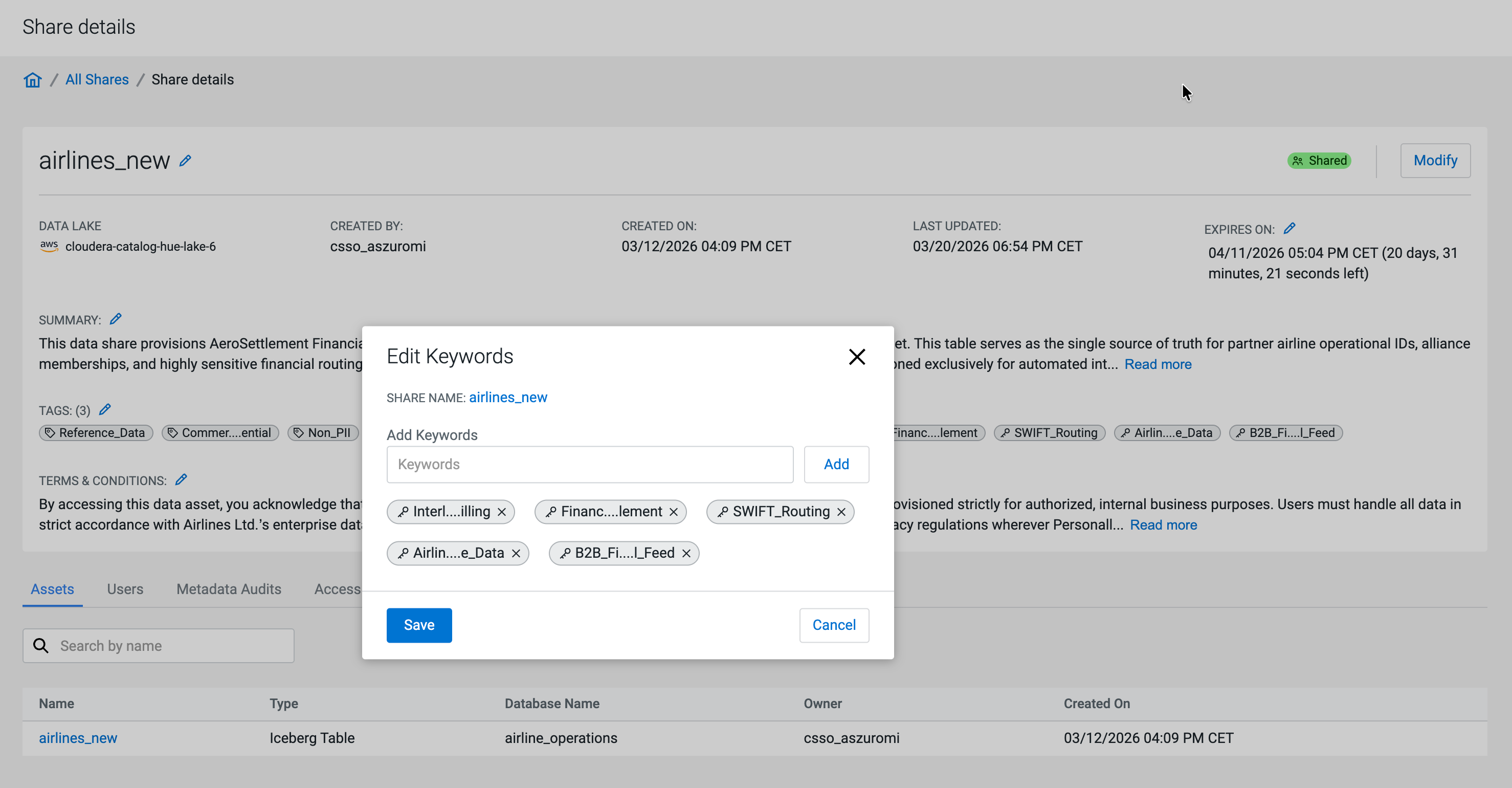The height and width of the screenshot is (788, 1512).
Task: Open the All Shares breadcrumb link
Action: 97,80
